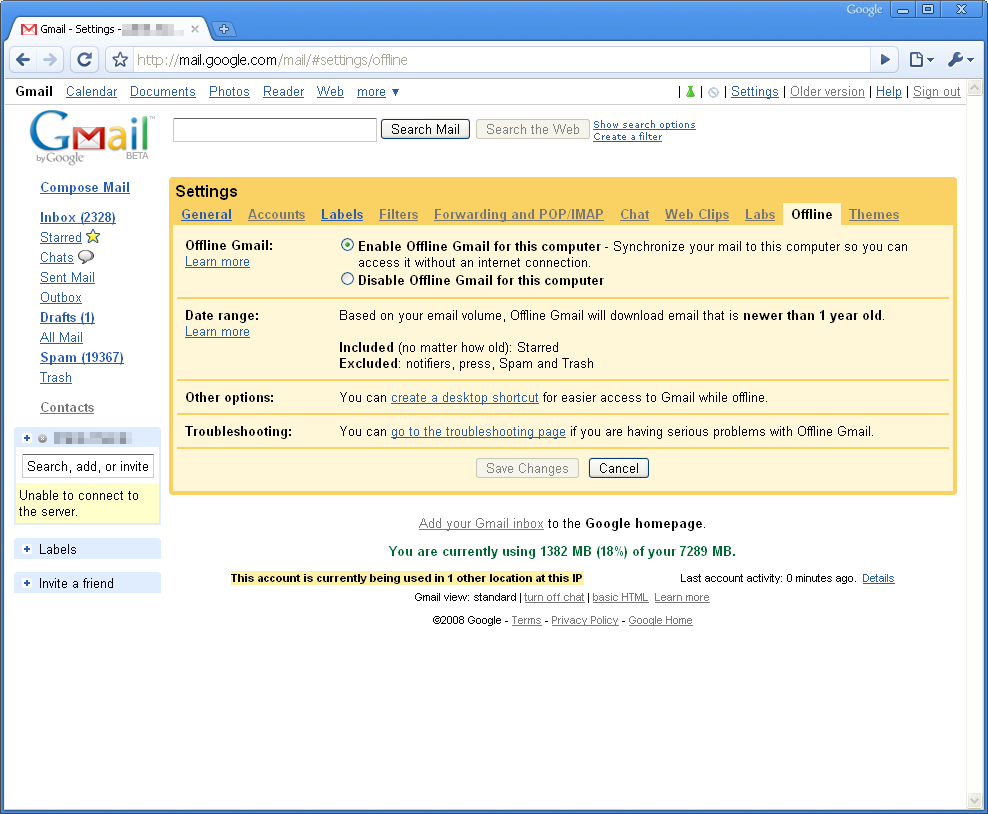The width and height of the screenshot is (988, 814).
Task: Click the page scrollbar down arrow
Action: [975, 801]
